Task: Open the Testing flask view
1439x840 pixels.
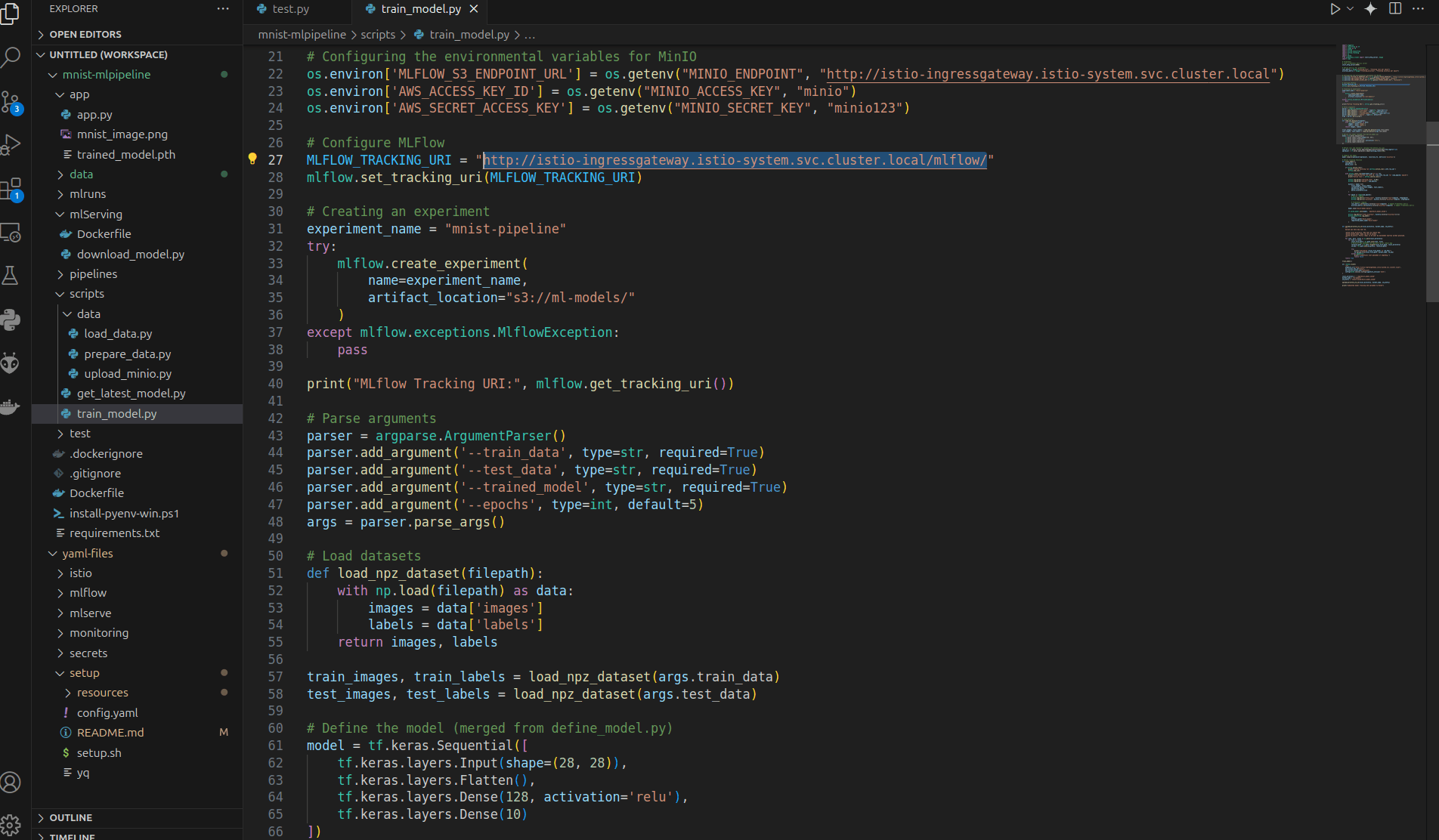Action: point(12,275)
